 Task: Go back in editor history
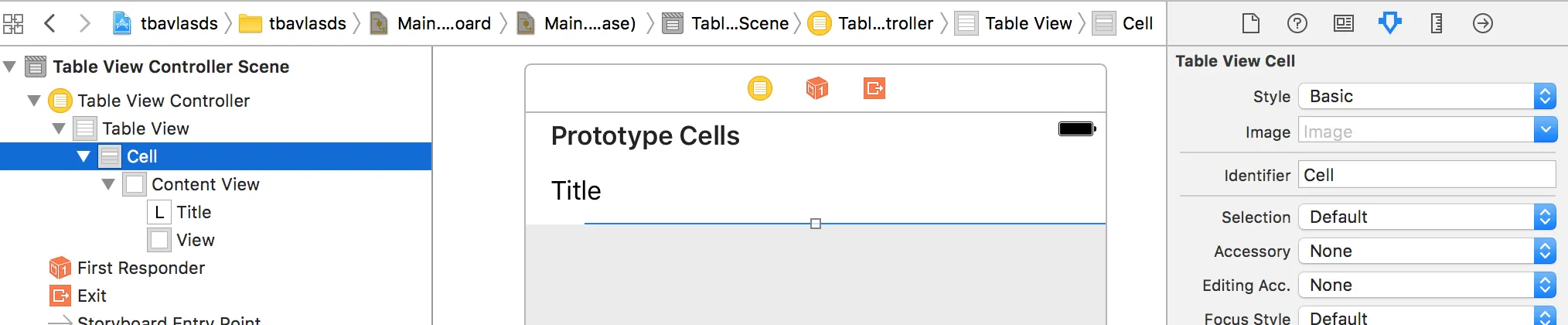click(x=50, y=23)
